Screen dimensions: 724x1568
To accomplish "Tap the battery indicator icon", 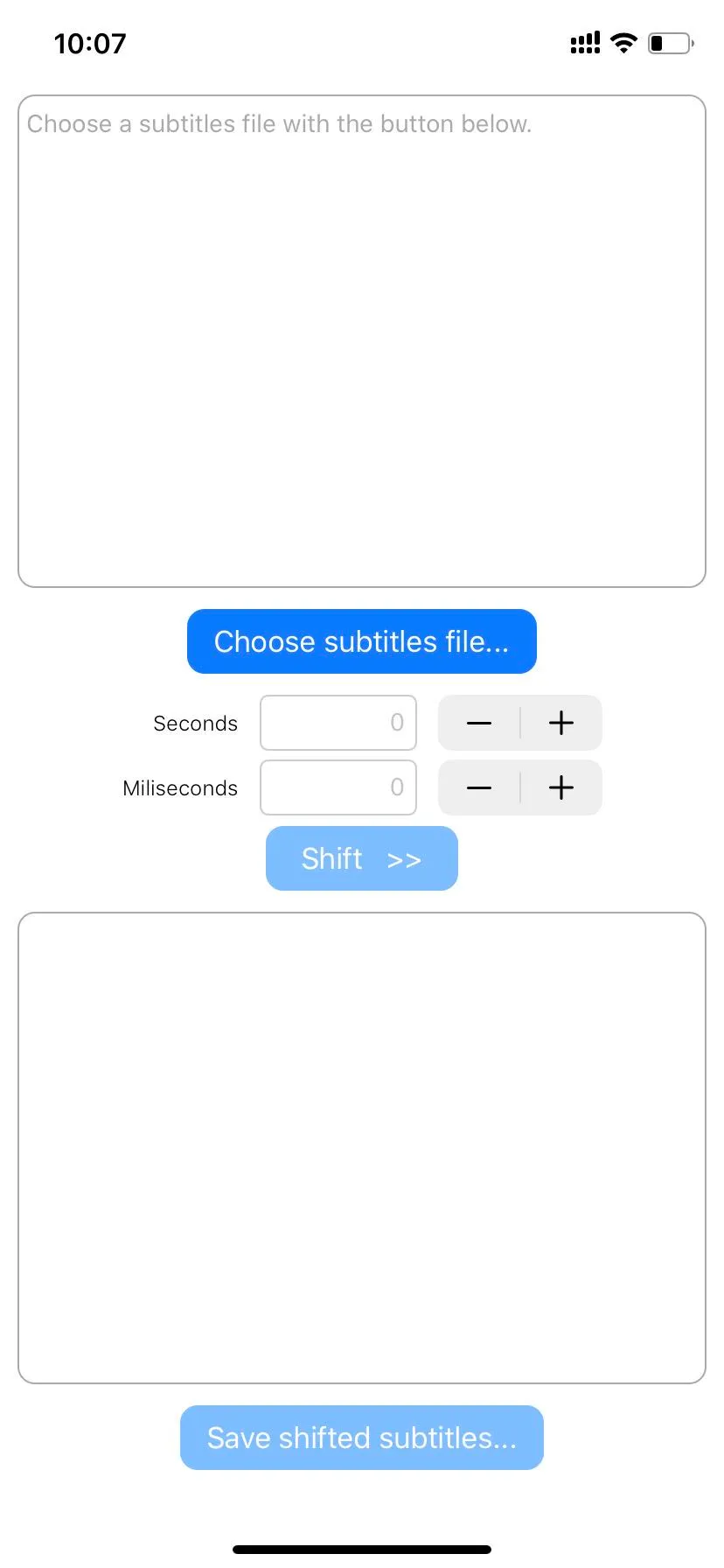I will tap(670, 43).
